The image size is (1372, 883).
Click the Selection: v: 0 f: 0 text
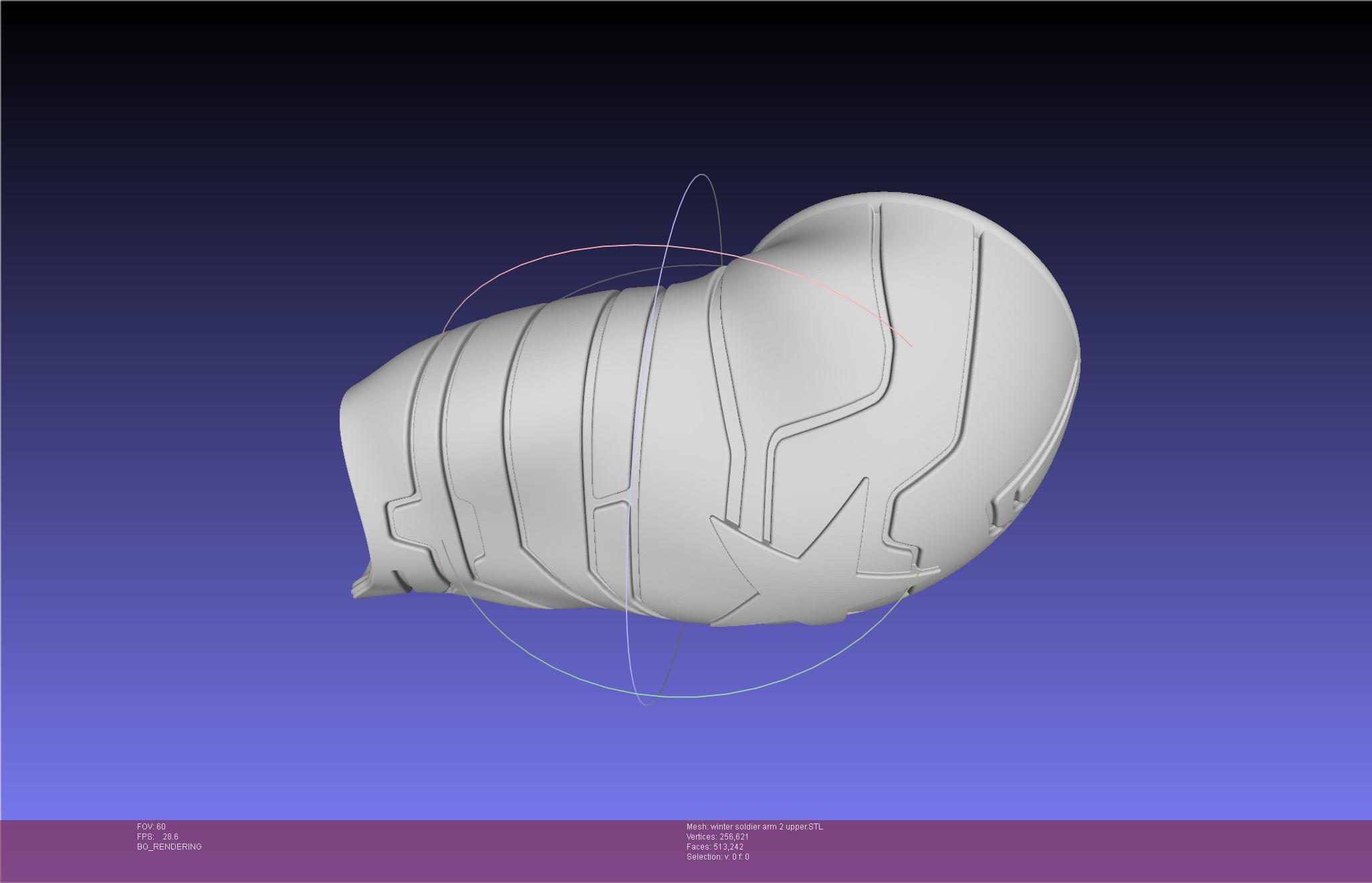point(717,857)
